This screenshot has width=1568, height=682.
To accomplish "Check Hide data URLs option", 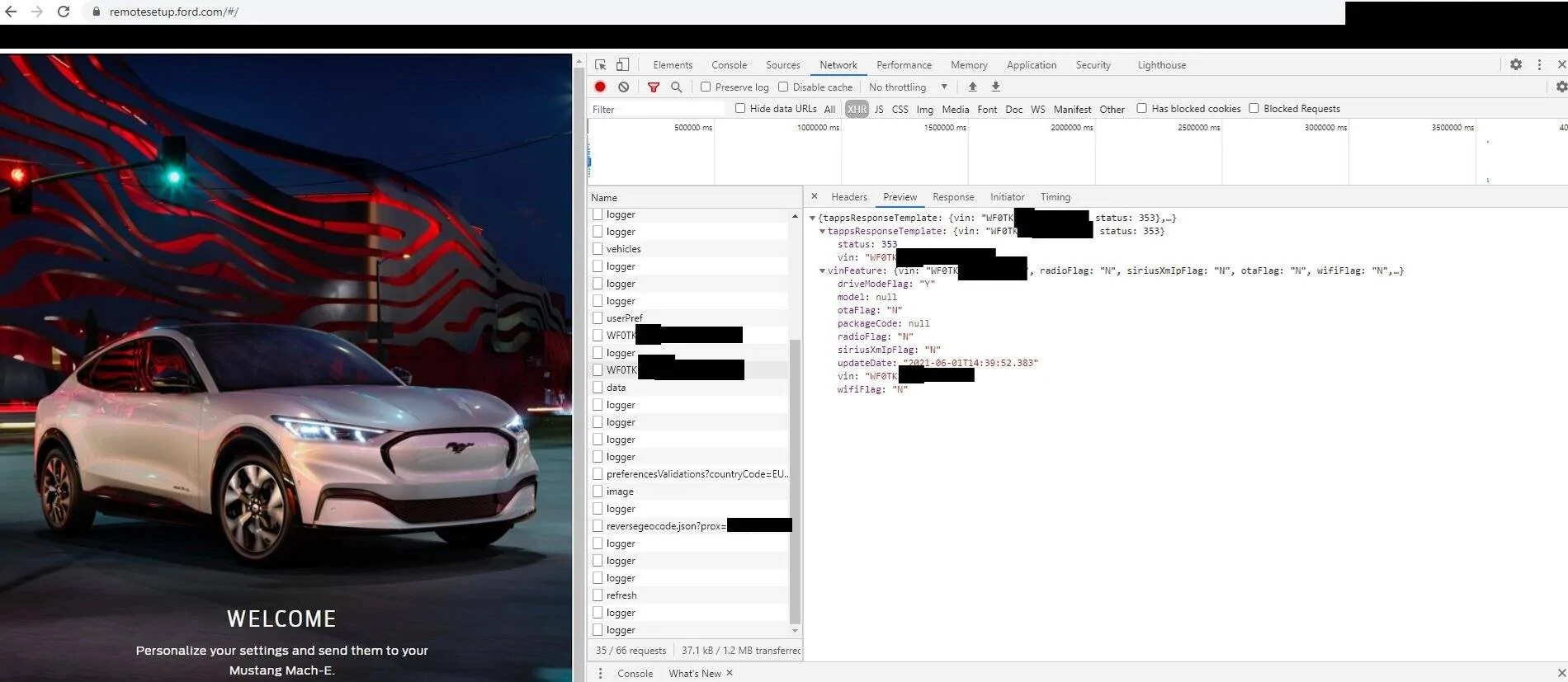I will coord(740,108).
